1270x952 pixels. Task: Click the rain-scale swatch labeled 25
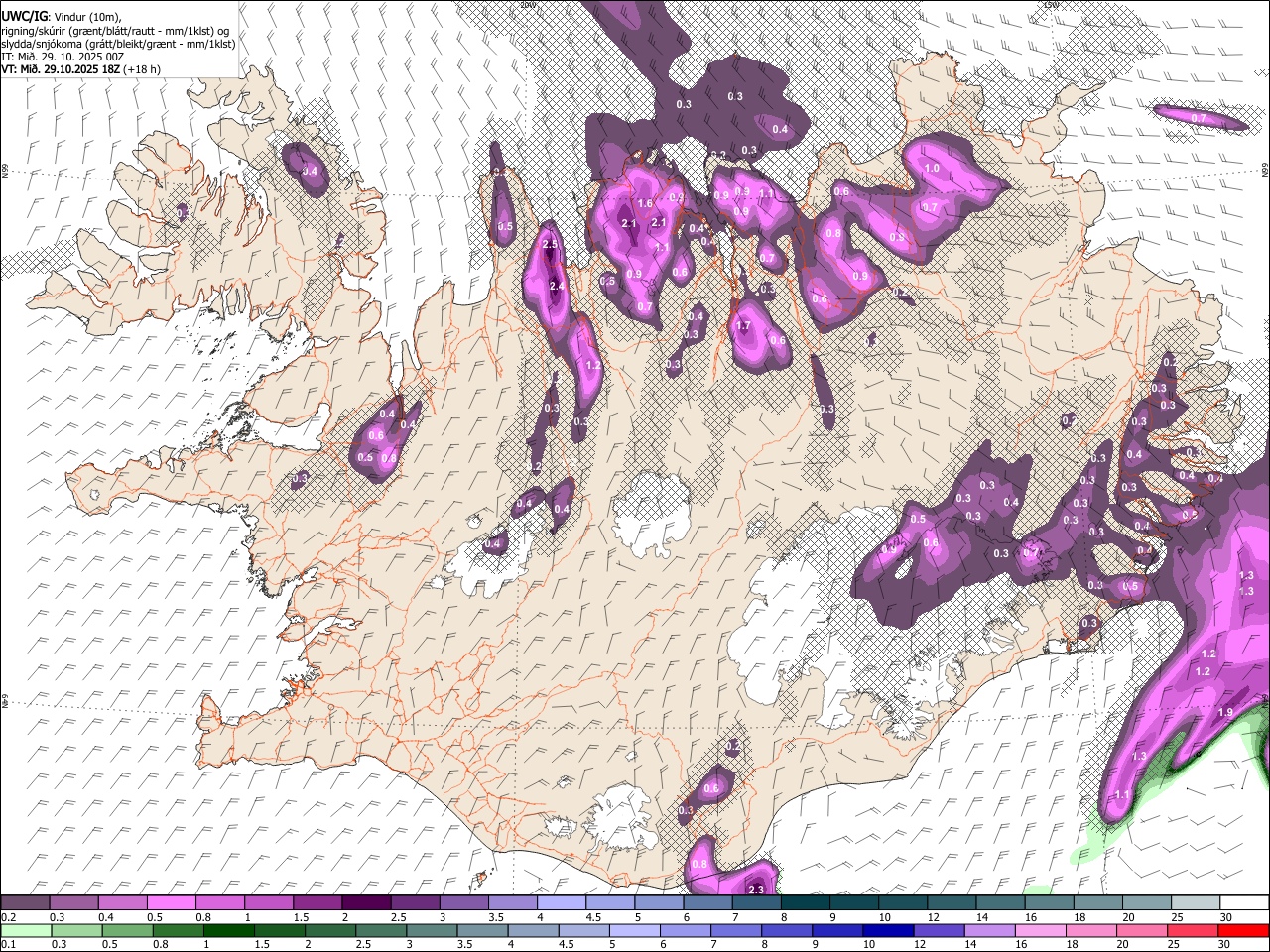click(1193, 930)
